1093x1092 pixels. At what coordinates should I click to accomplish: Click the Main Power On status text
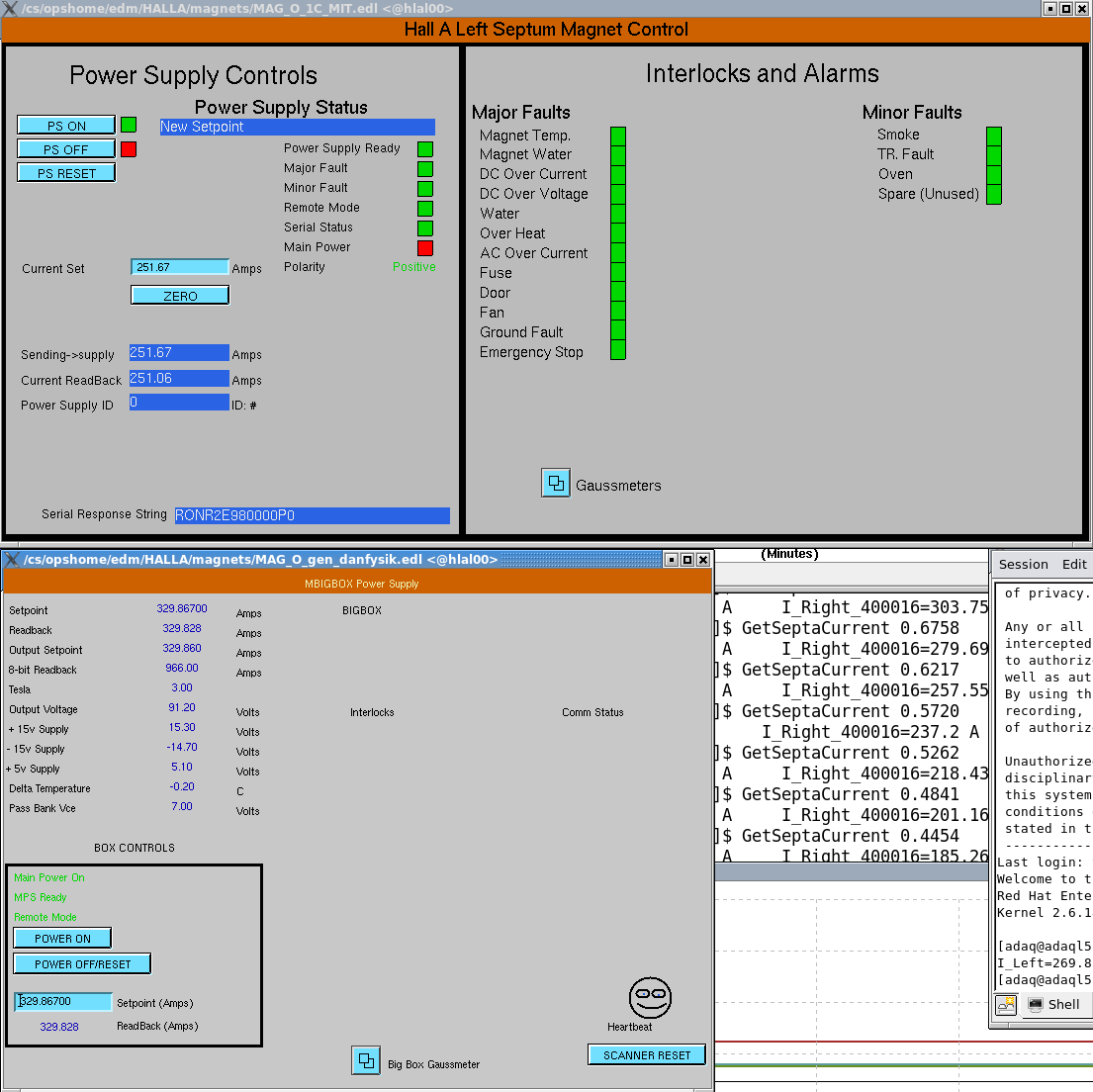pyautogui.click(x=48, y=877)
